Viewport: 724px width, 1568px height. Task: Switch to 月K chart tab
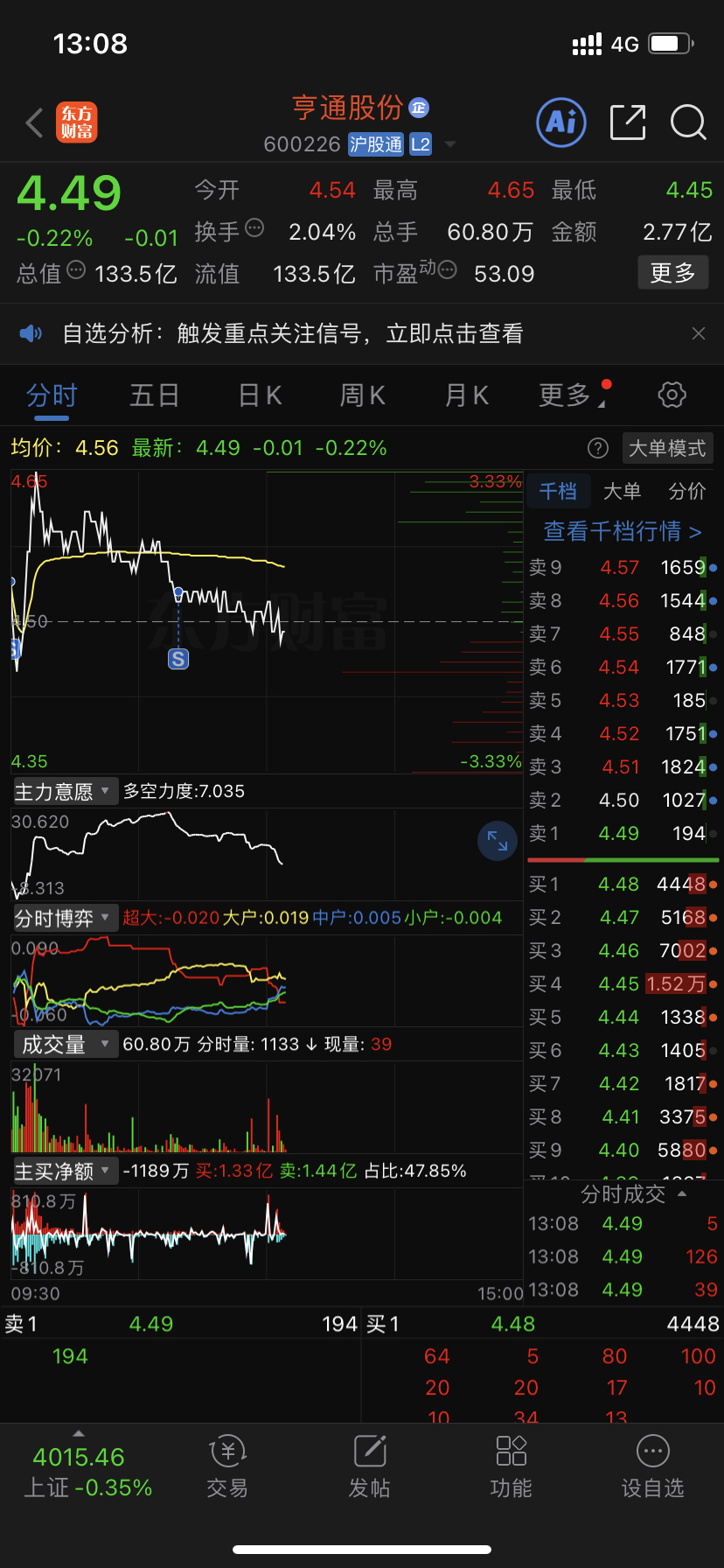[466, 395]
